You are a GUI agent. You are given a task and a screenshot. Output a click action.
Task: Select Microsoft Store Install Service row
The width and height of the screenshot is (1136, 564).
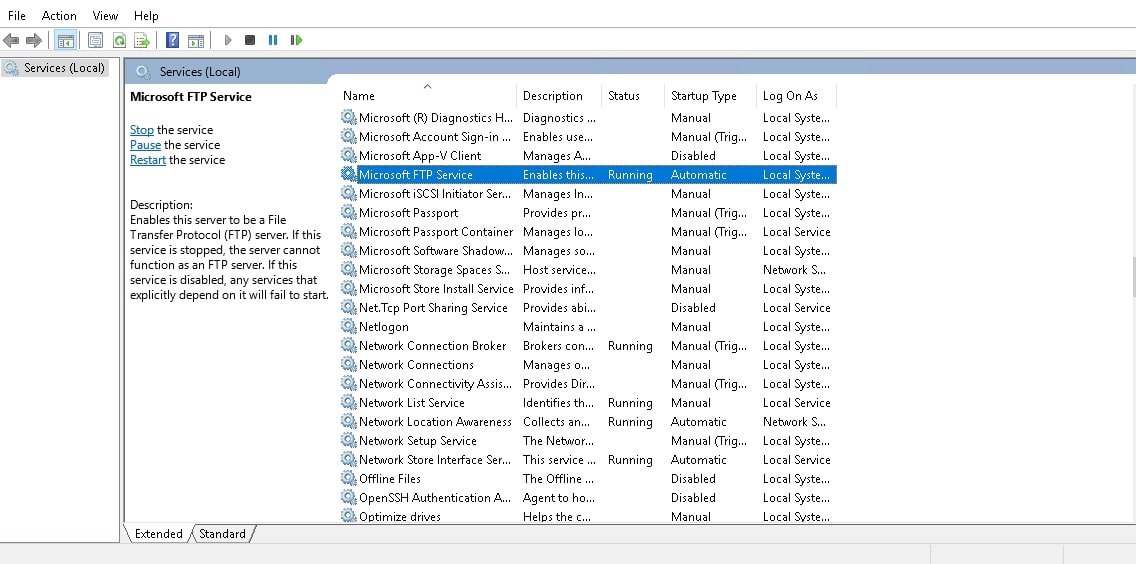588,289
